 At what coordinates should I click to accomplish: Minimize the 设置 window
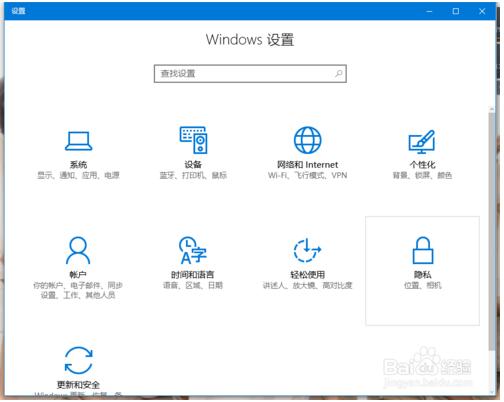429,11
